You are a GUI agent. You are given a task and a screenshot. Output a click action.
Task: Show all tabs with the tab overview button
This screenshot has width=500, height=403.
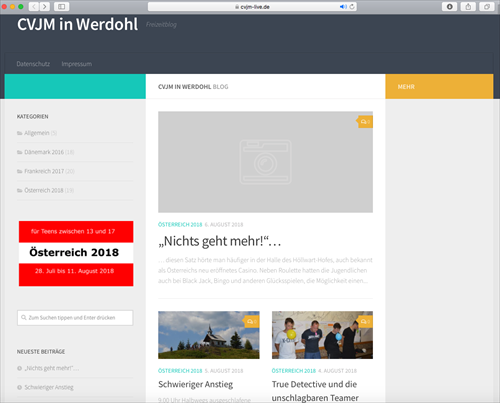click(487, 6)
